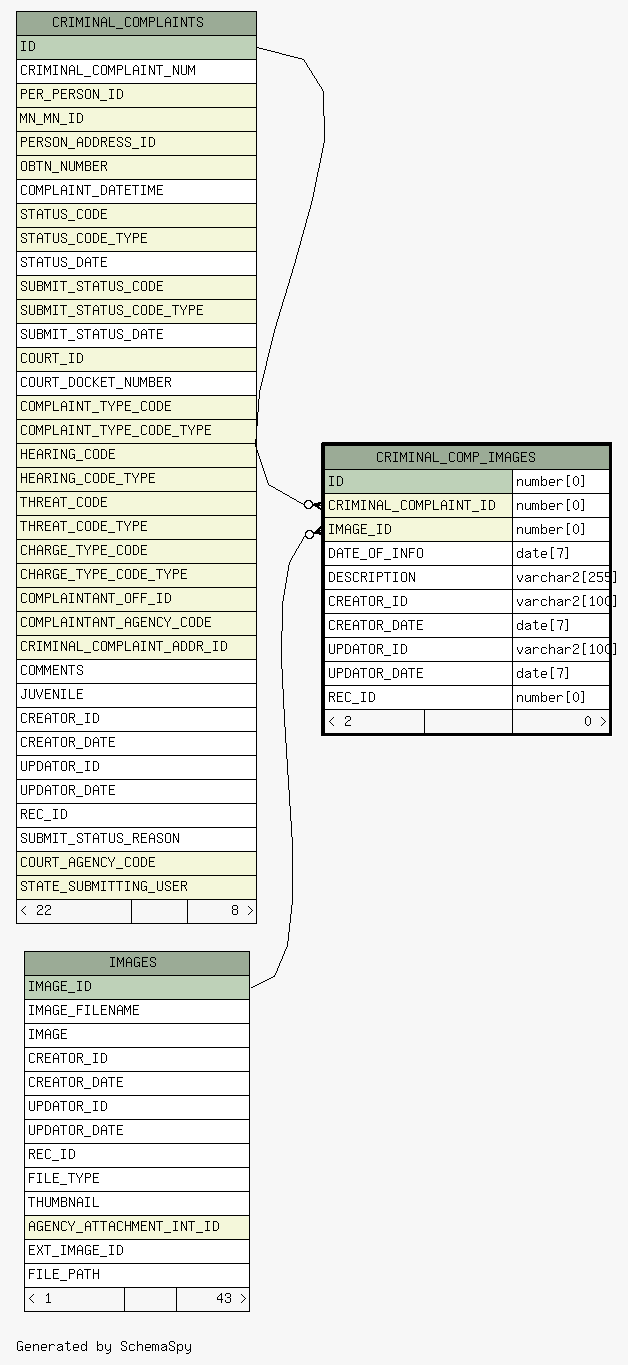Open the CRIMINAL_COMPLAINTS table header
The height and width of the screenshot is (1365, 628).
coord(137,23)
